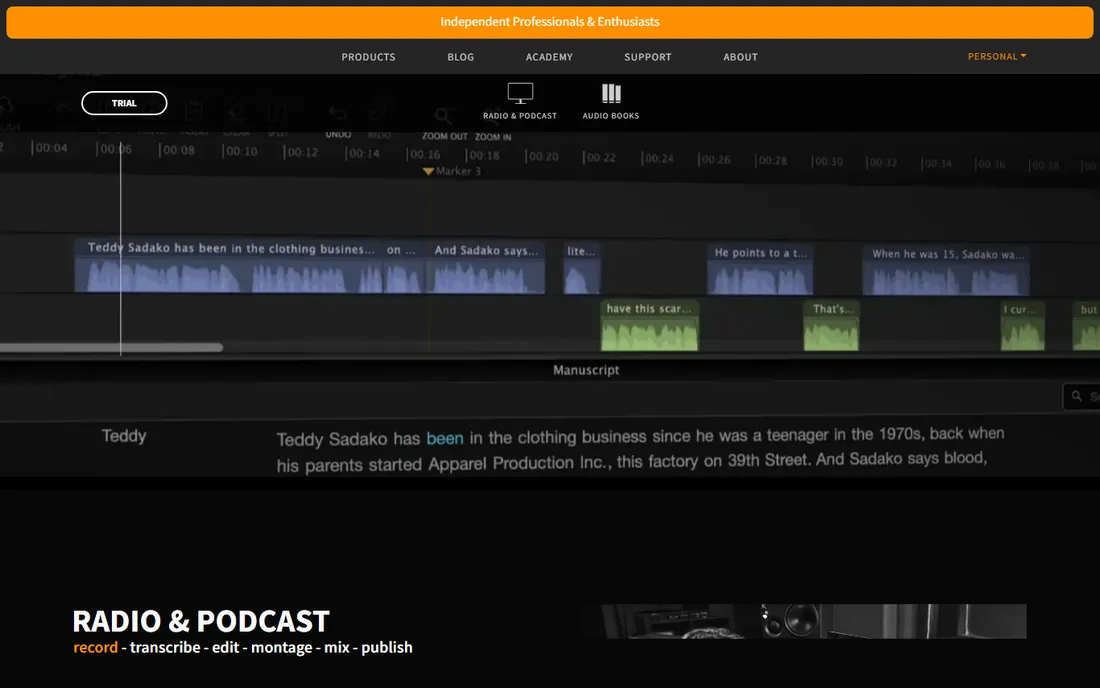Screen dimensions: 1100x688
Task: Select the green 'I cur...' clip
Action: 1023,325
